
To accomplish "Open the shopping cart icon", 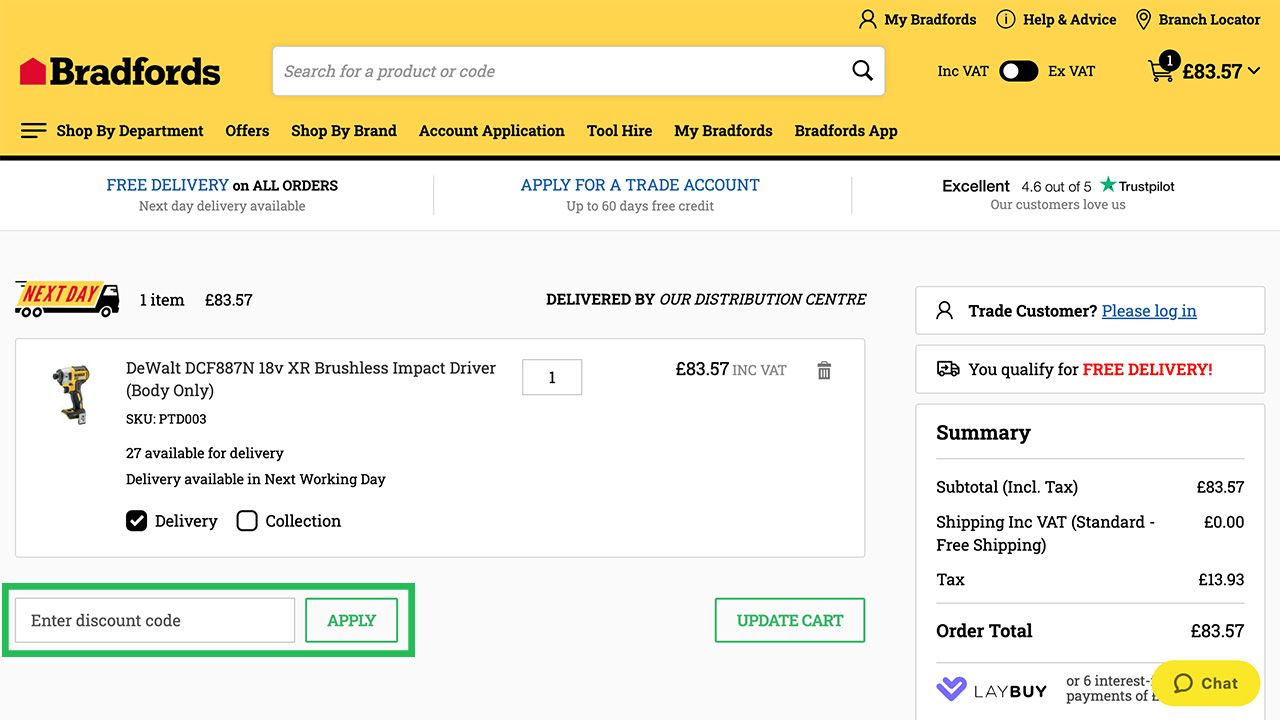I will tap(1161, 71).
